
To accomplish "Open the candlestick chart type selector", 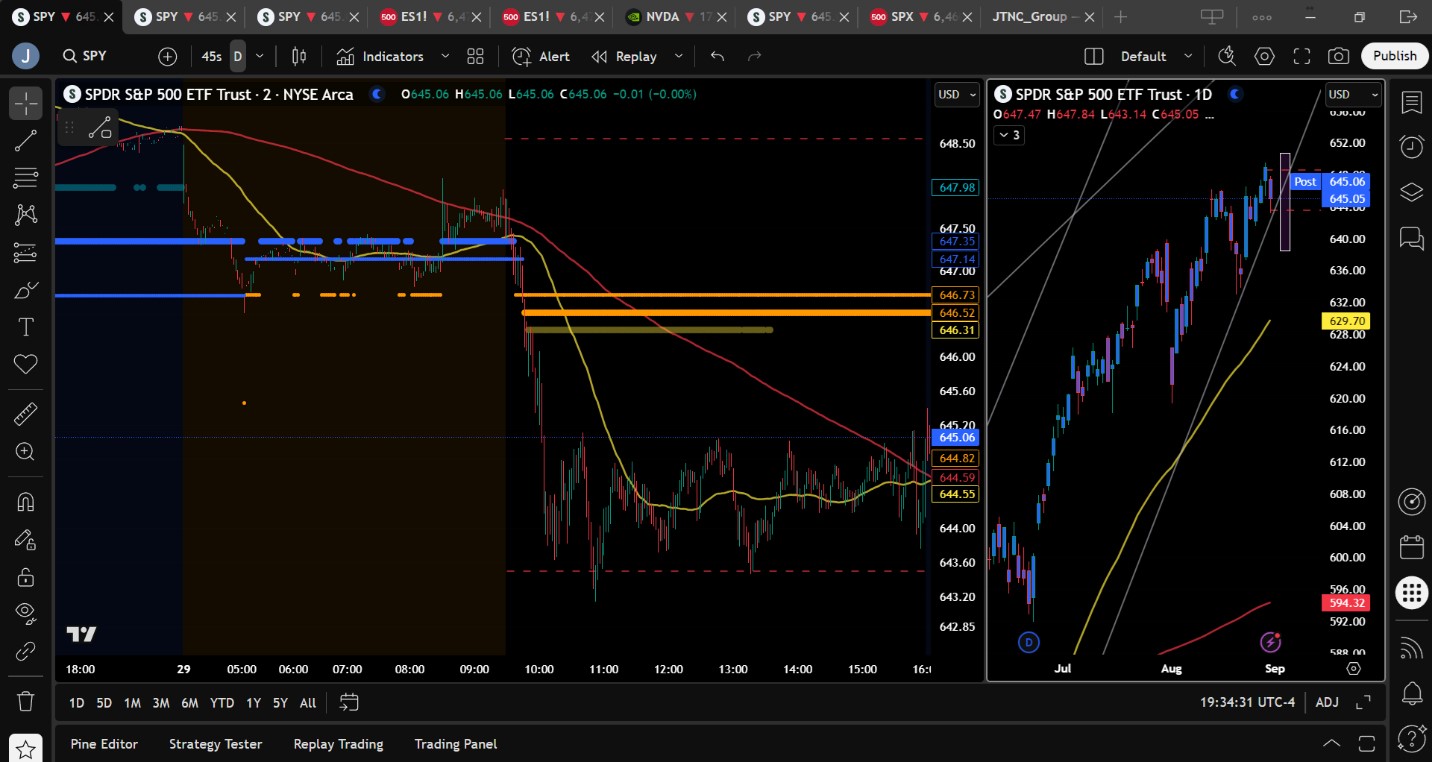I will 299,57.
